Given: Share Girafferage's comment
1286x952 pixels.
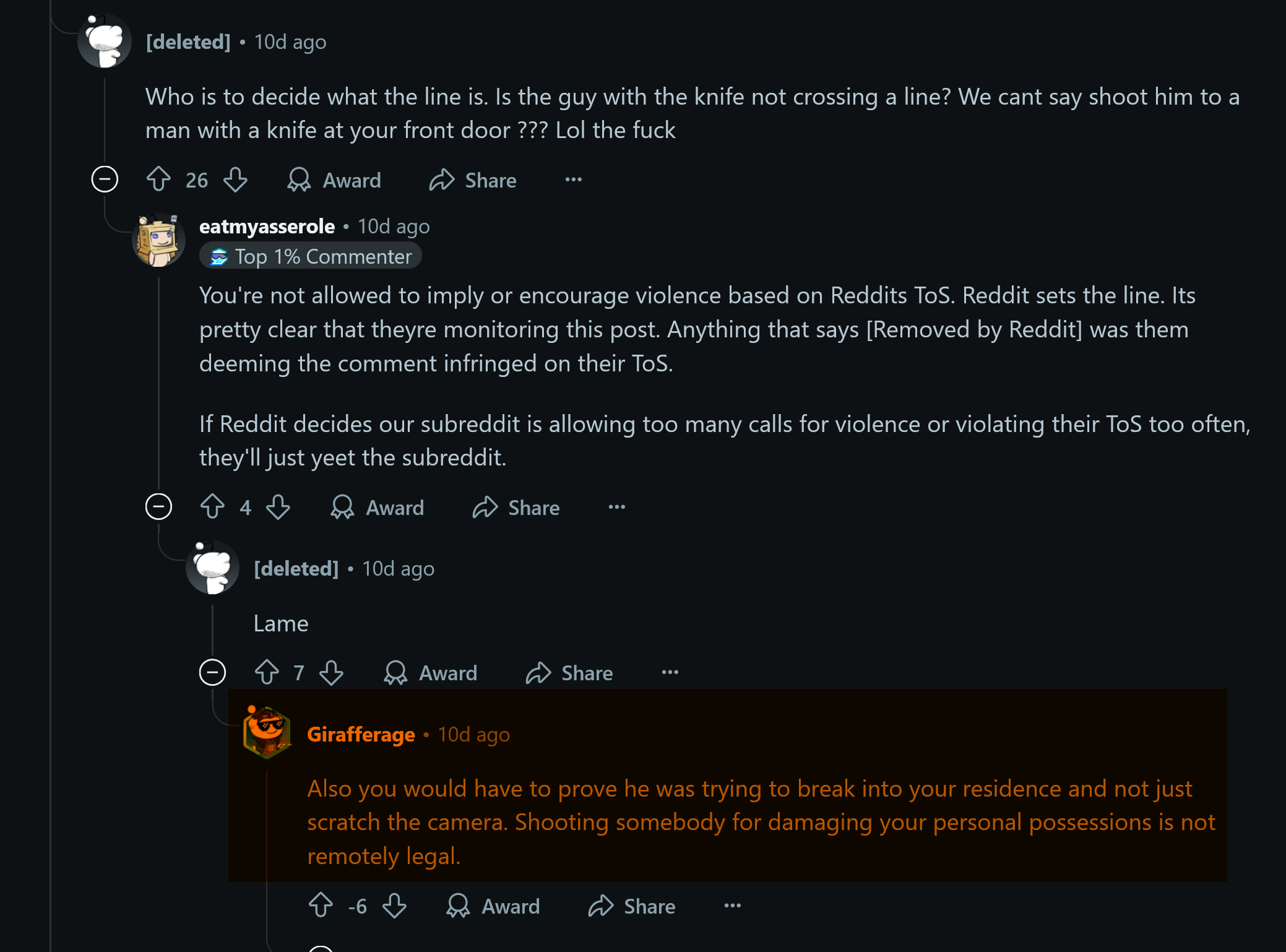Looking at the screenshot, I should point(632,906).
